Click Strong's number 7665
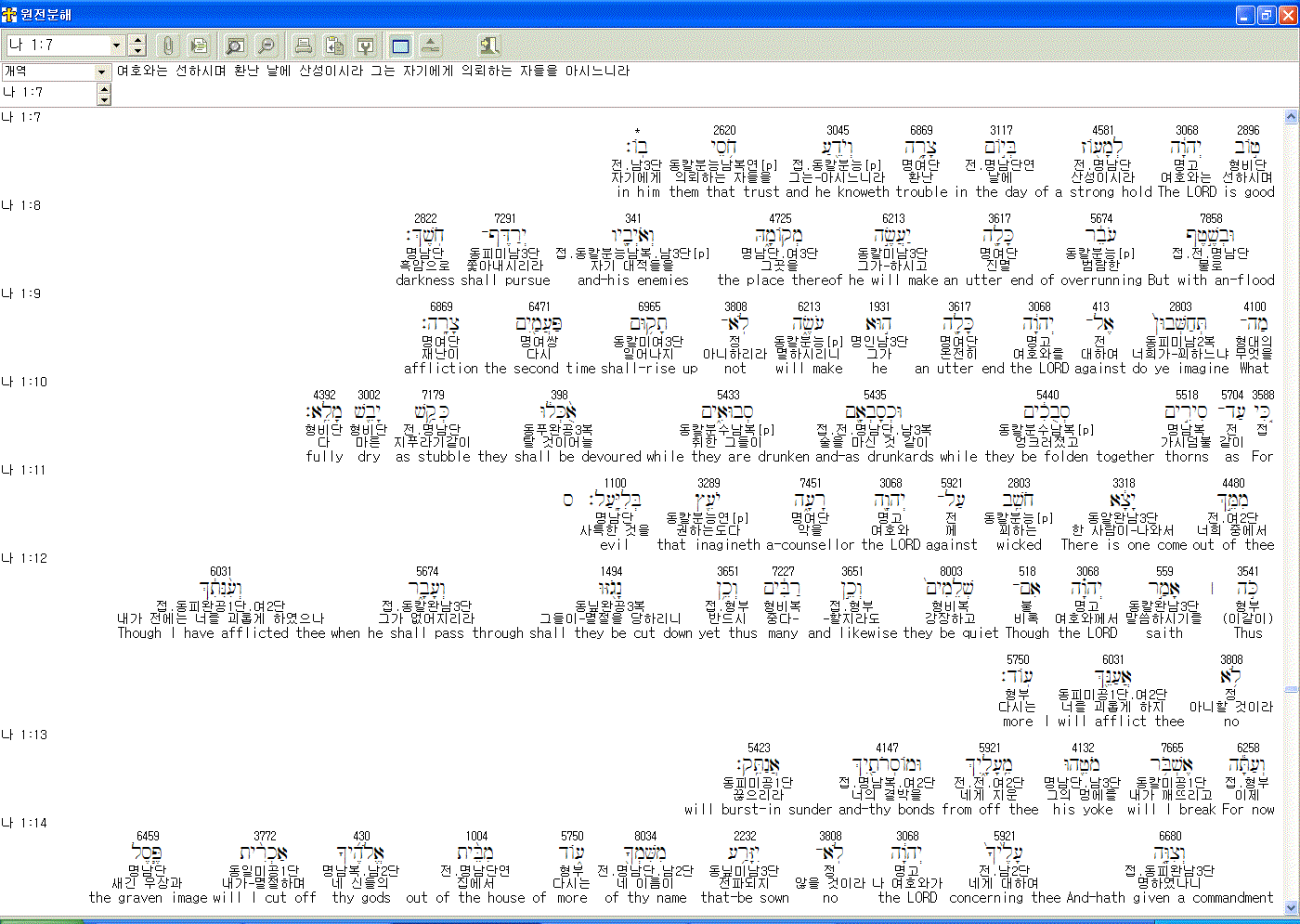1300x924 pixels. tap(1172, 748)
